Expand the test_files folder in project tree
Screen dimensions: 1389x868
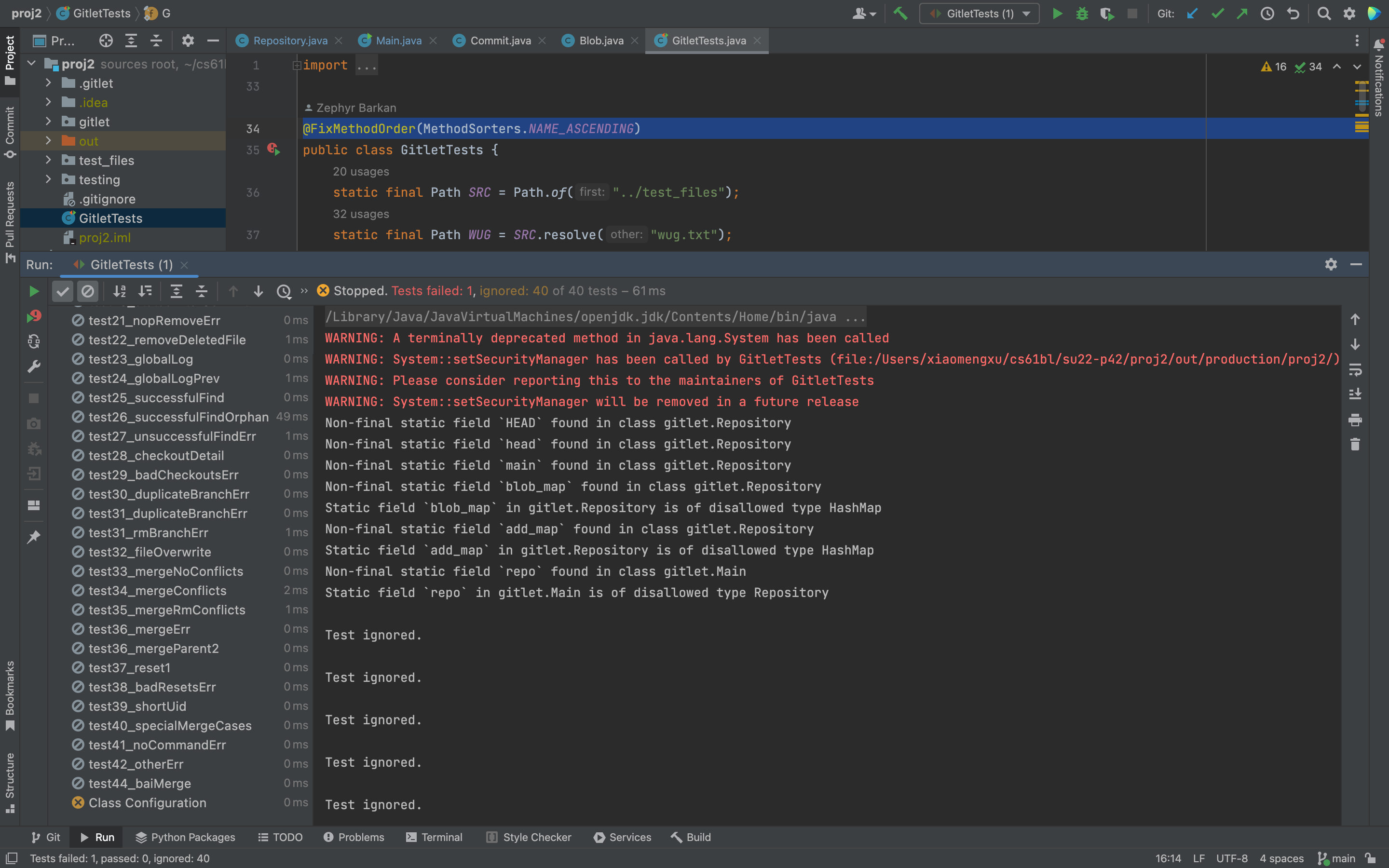click(x=48, y=160)
